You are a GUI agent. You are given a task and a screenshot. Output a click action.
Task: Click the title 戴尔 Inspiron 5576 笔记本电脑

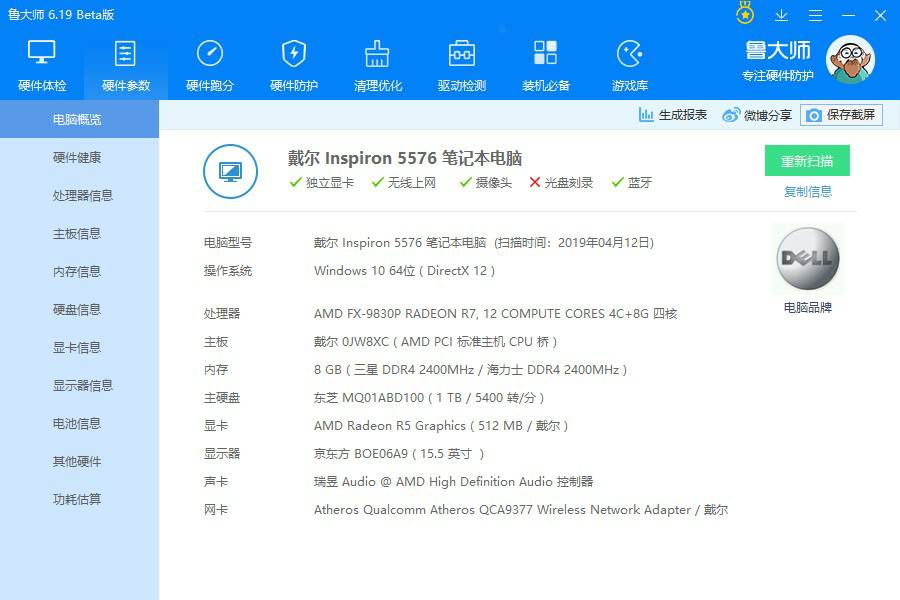coord(405,158)
